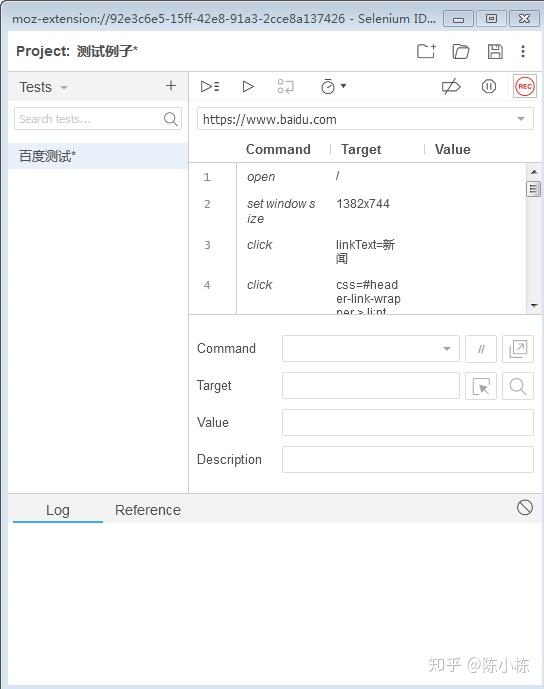Click the Step over current command icon

286,87
